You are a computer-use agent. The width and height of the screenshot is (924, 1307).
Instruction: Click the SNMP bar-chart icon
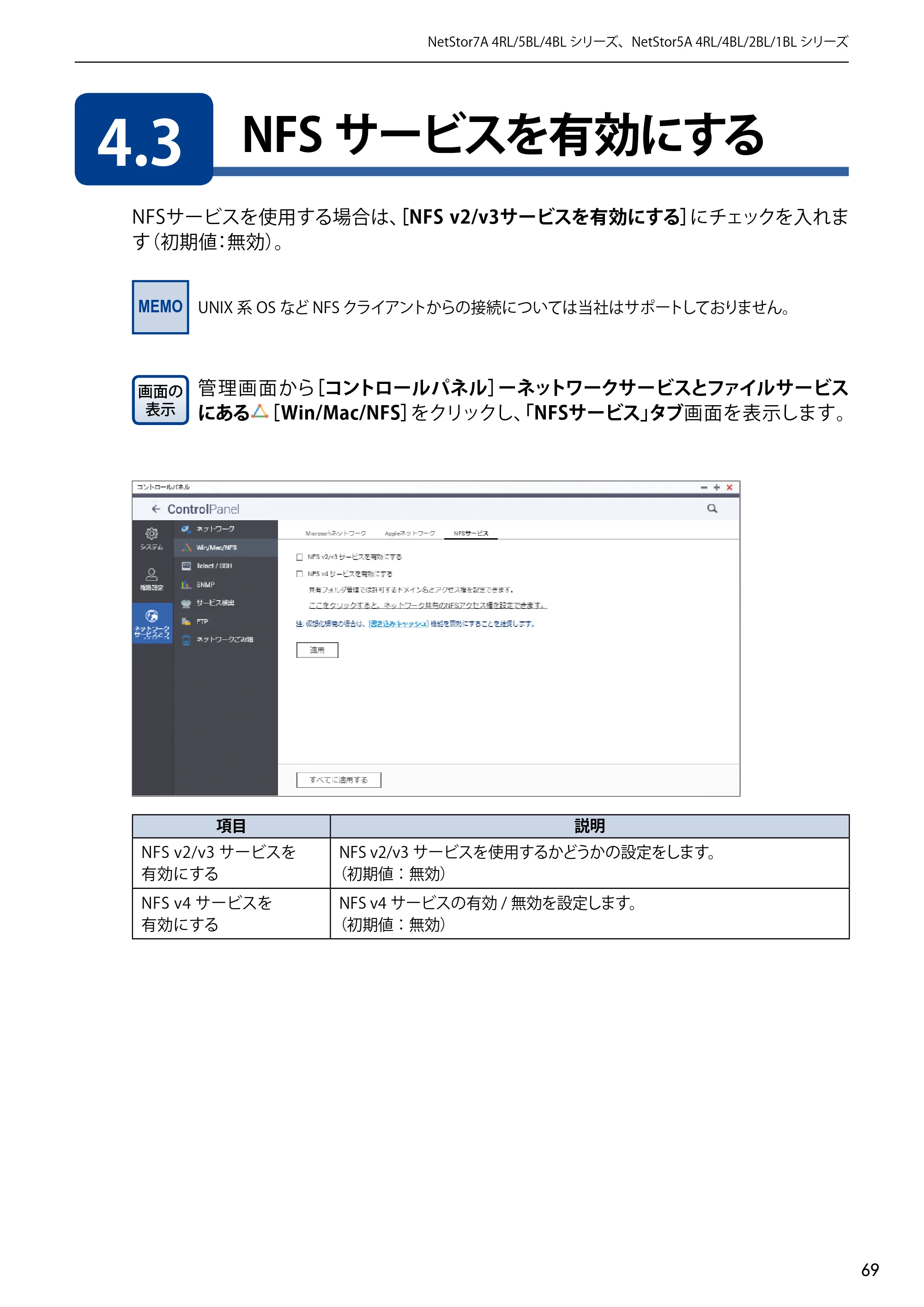click(186, 584)
